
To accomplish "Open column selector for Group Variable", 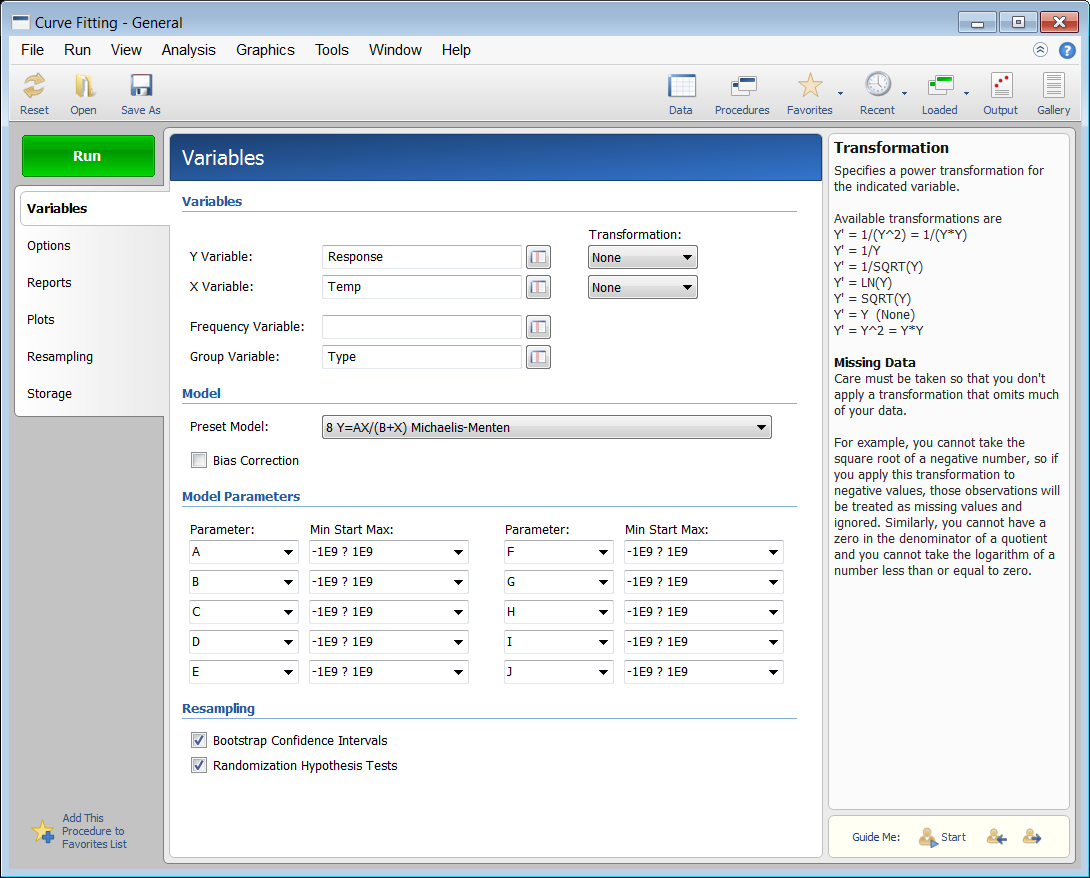I will tap(538, 357).
